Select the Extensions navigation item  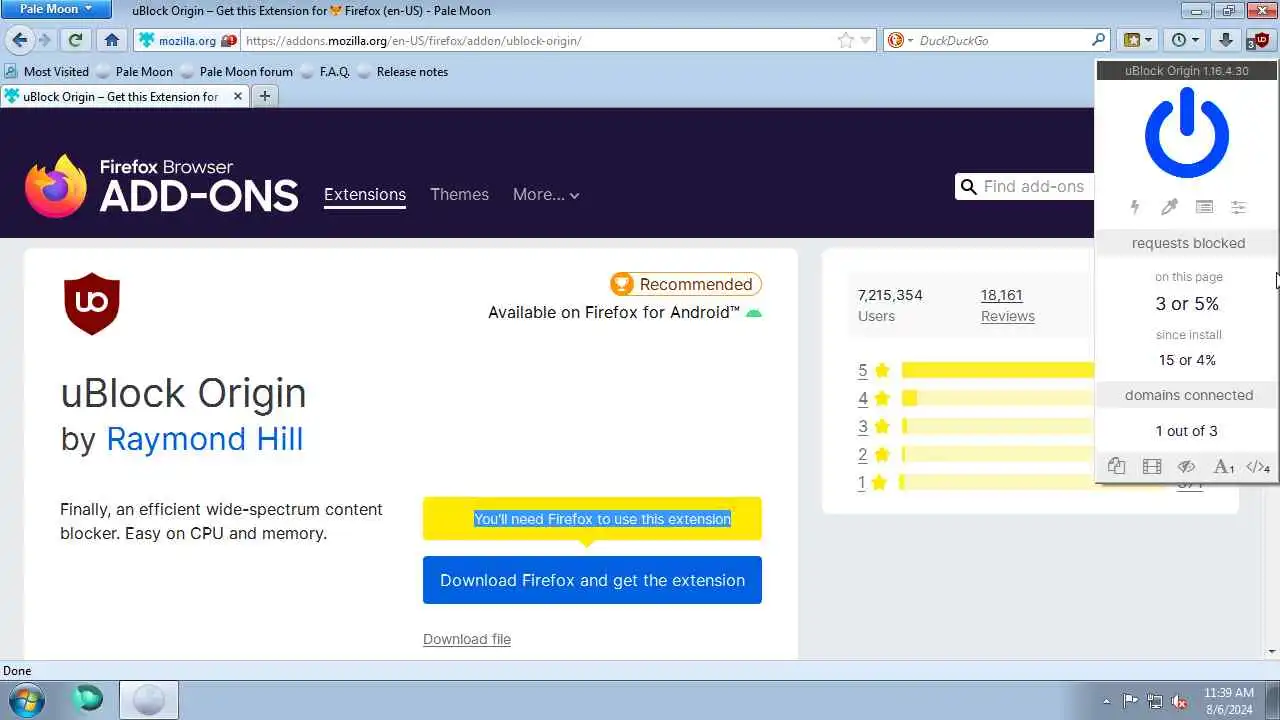pos(365,194)
